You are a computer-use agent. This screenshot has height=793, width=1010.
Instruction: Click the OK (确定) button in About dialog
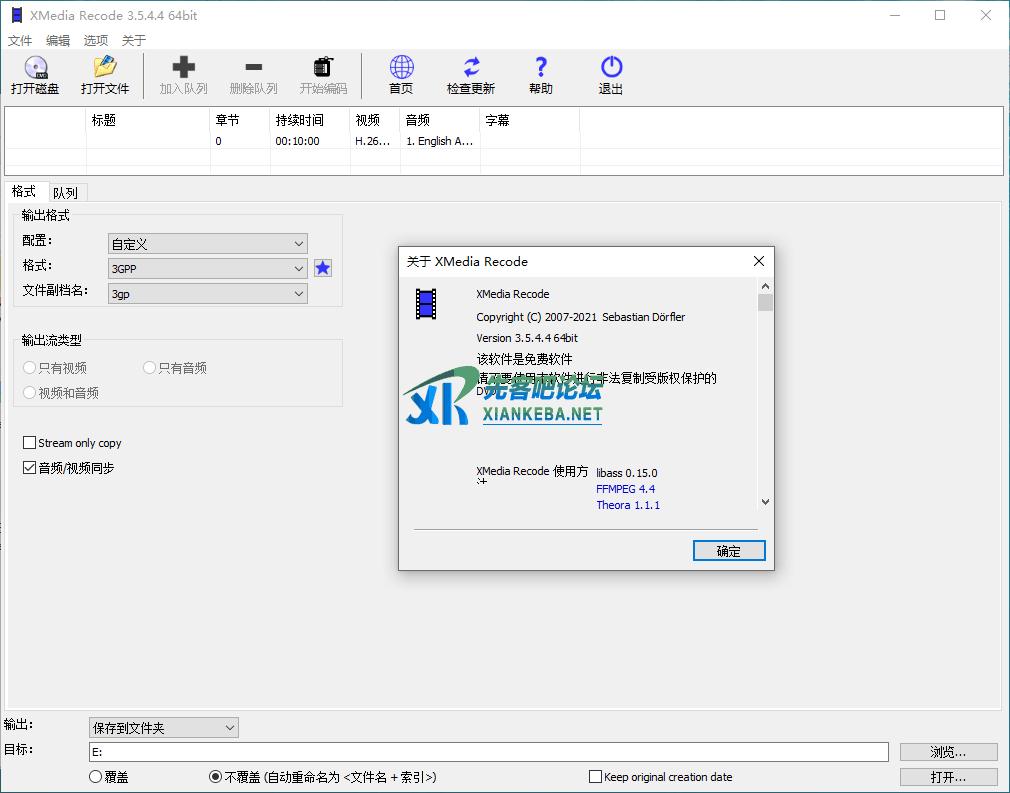pos(729,551)
